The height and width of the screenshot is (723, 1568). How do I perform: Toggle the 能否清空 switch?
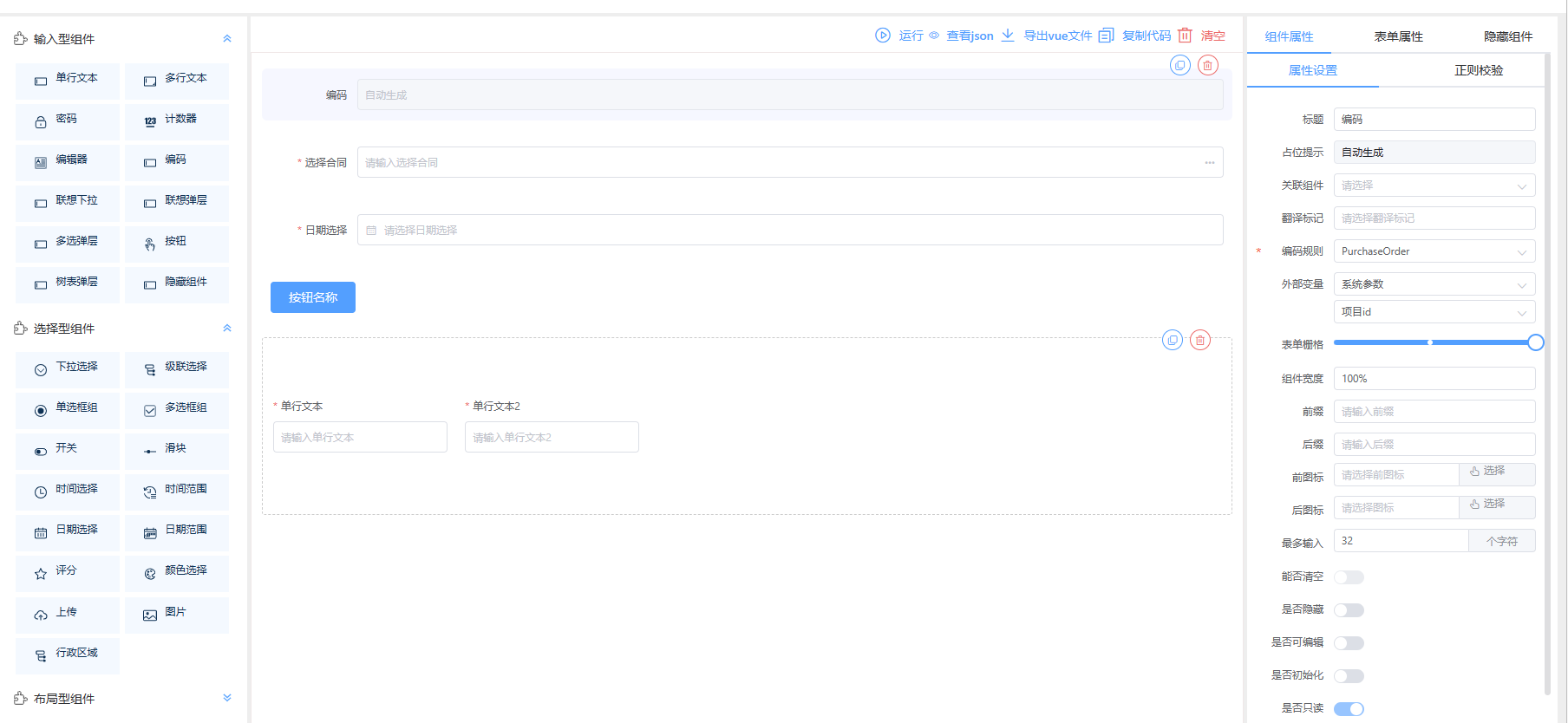tap(1349, 577)
